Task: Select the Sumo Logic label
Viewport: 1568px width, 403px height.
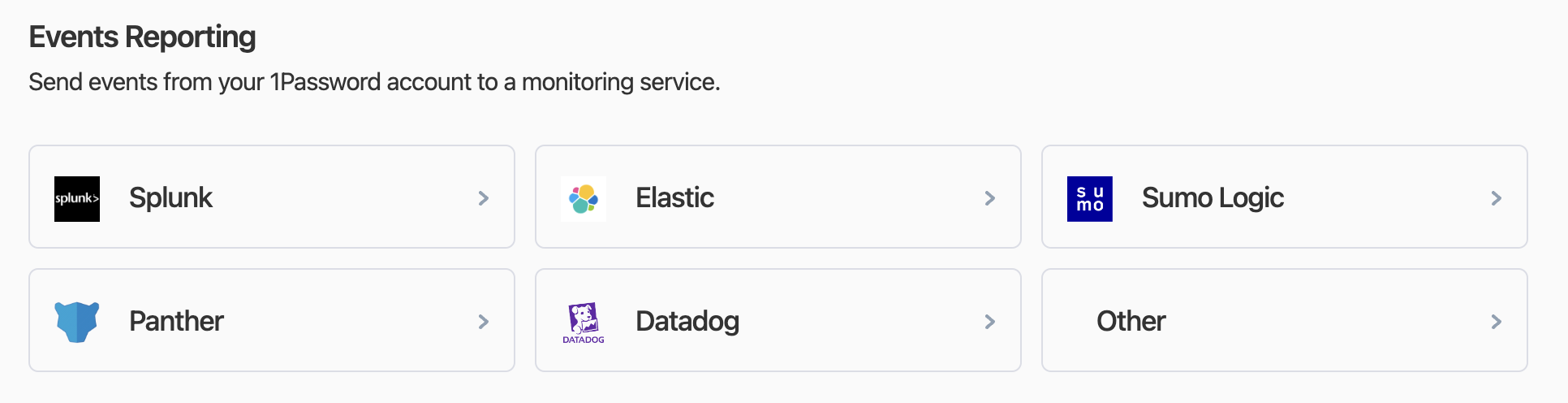Action: [x=1213, y=197]
